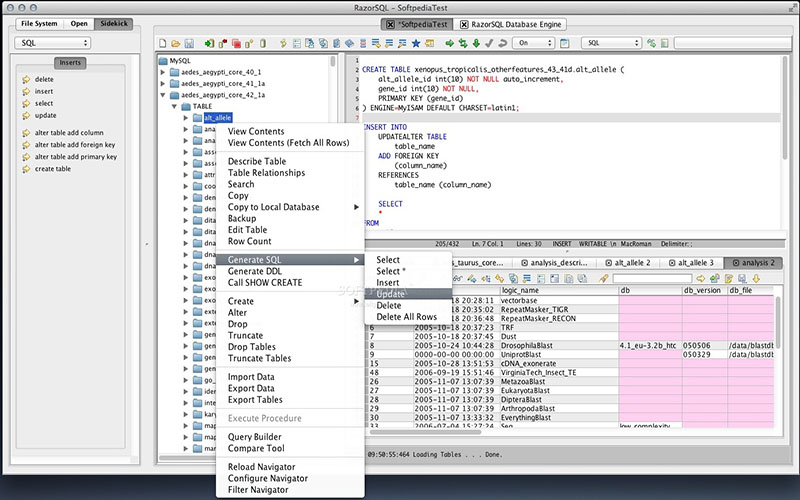This screenshot has height=500, width=800.
Task: Click the alt_allele table folder icon
Action: 197,118
